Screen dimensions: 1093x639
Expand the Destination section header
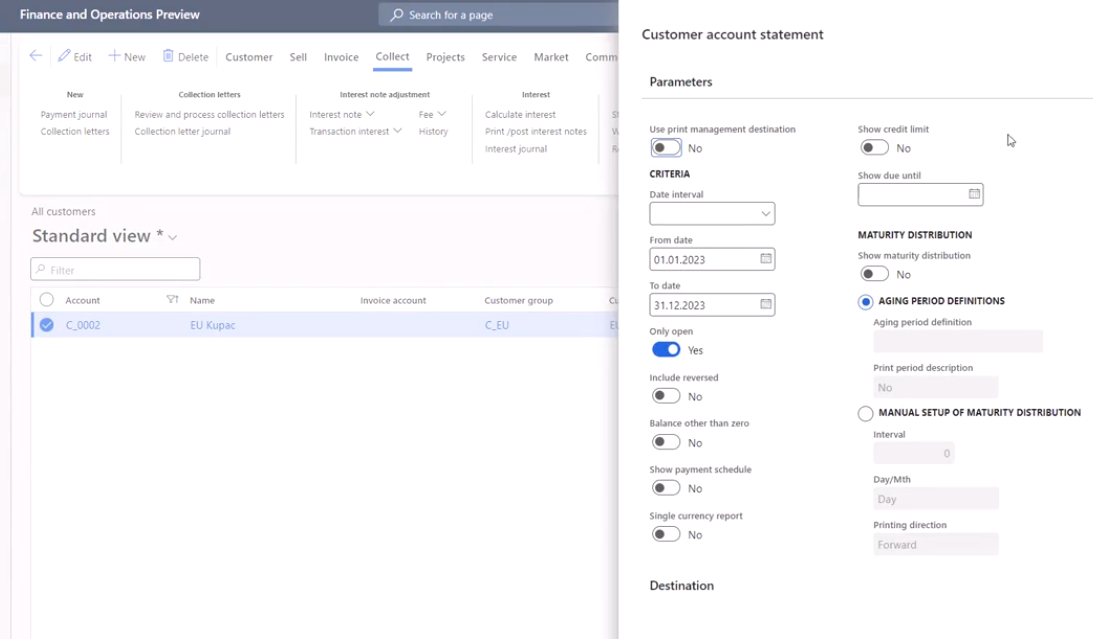(682, 585)
